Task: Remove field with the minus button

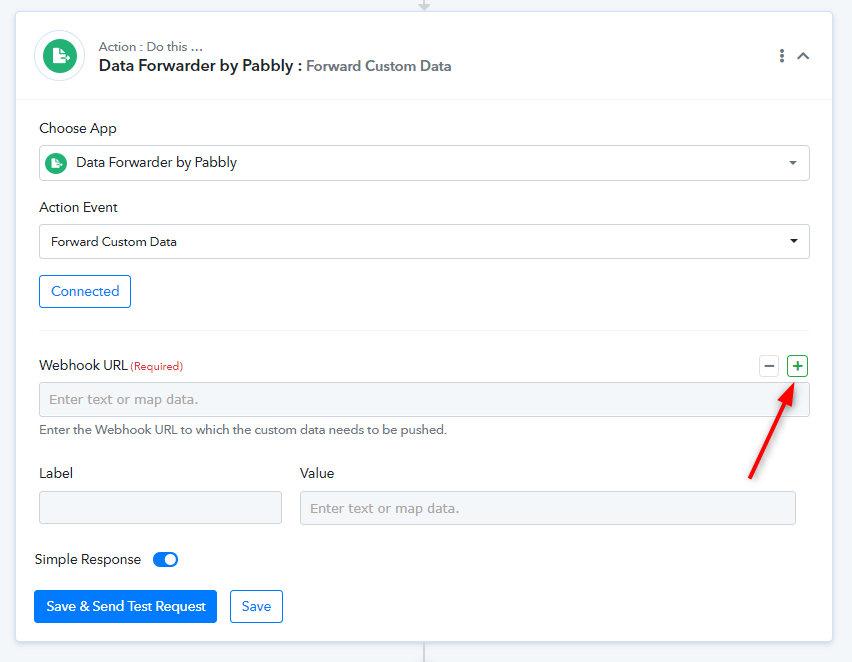Action: click(x=769, y=366)
